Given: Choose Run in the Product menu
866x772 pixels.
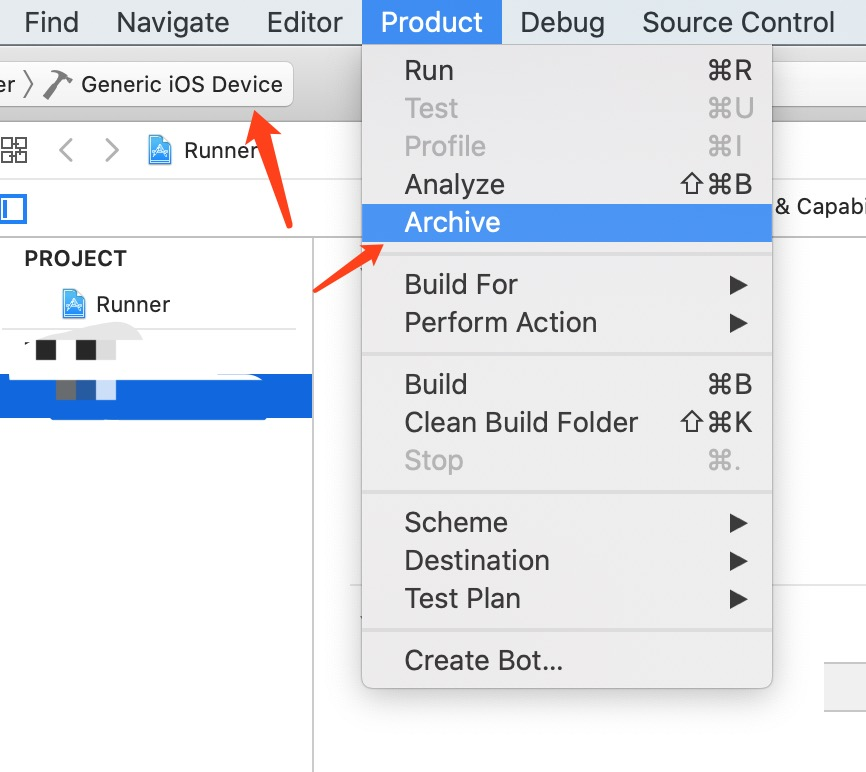Looking at the screenshot, I should click(x=429, y=71).
